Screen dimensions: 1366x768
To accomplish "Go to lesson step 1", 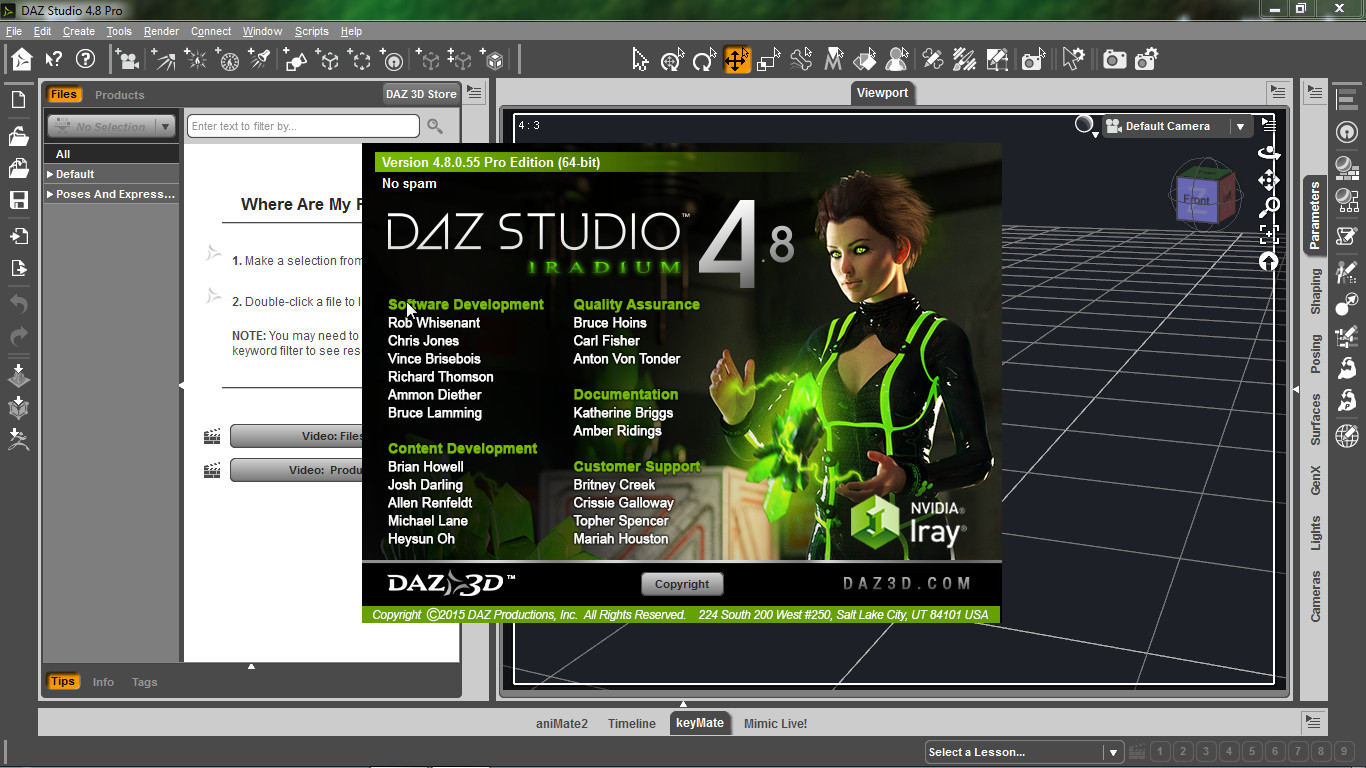I will coord(1161,752).
